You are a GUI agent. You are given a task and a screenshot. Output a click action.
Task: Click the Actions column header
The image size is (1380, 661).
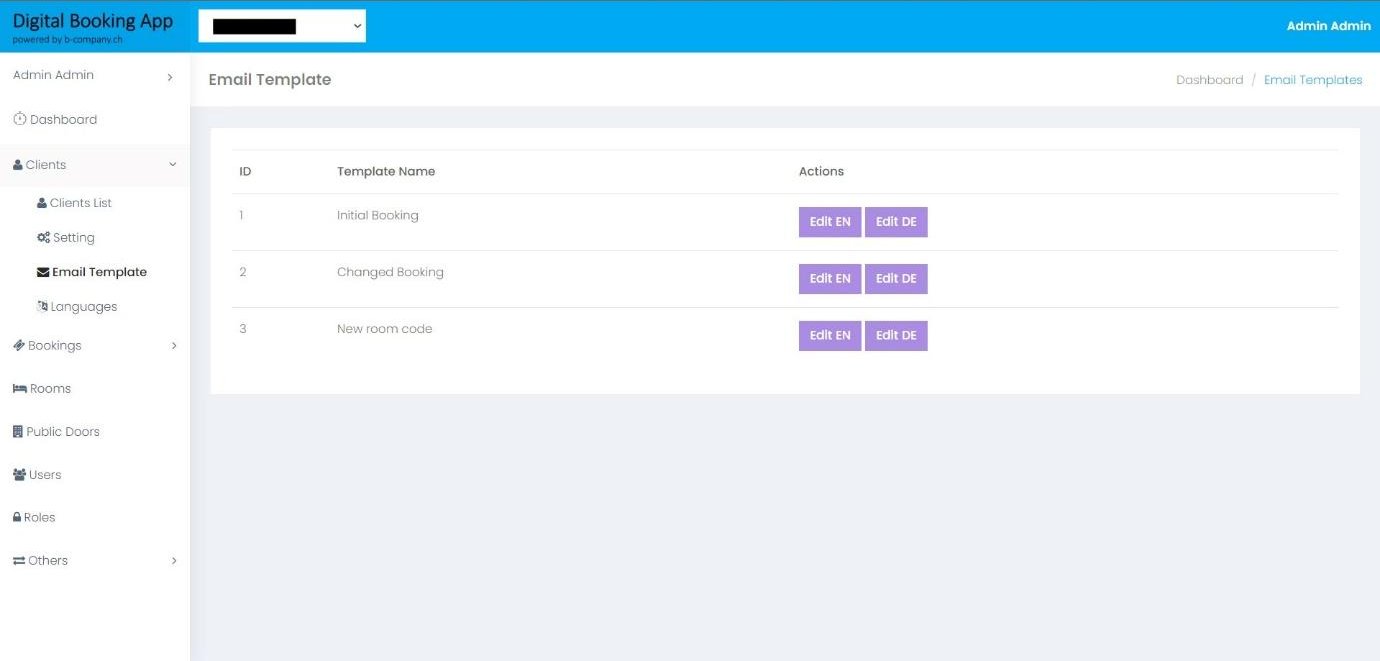tap(821, 171)
